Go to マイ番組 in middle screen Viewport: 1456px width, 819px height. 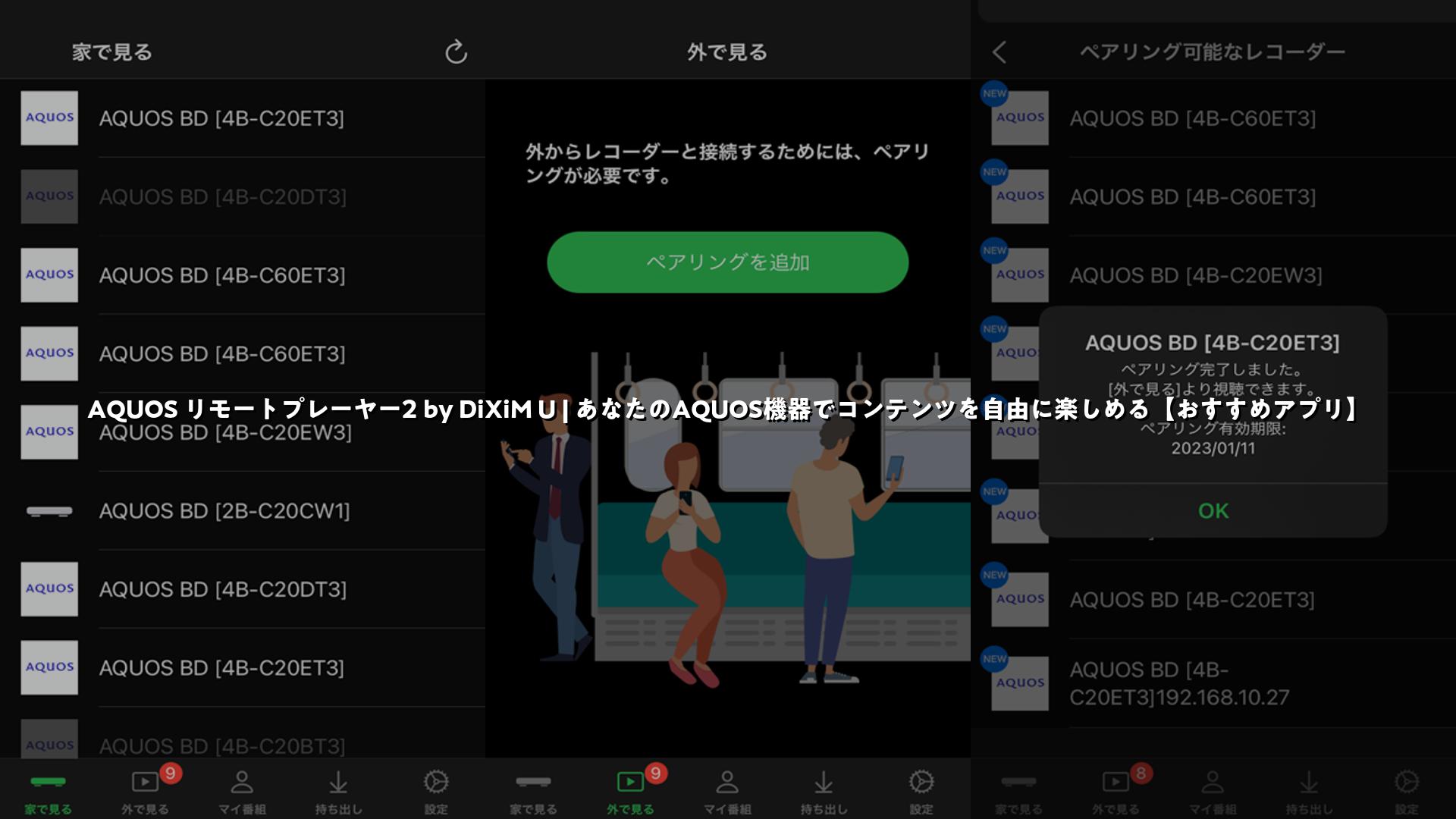pos(727,792)
